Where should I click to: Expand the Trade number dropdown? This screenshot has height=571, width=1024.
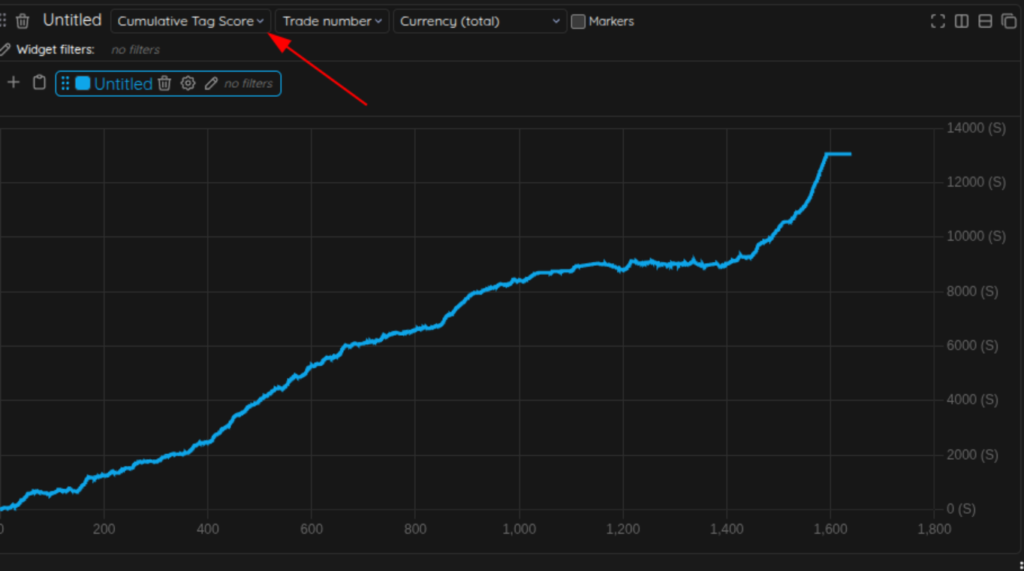coord(331,21)
